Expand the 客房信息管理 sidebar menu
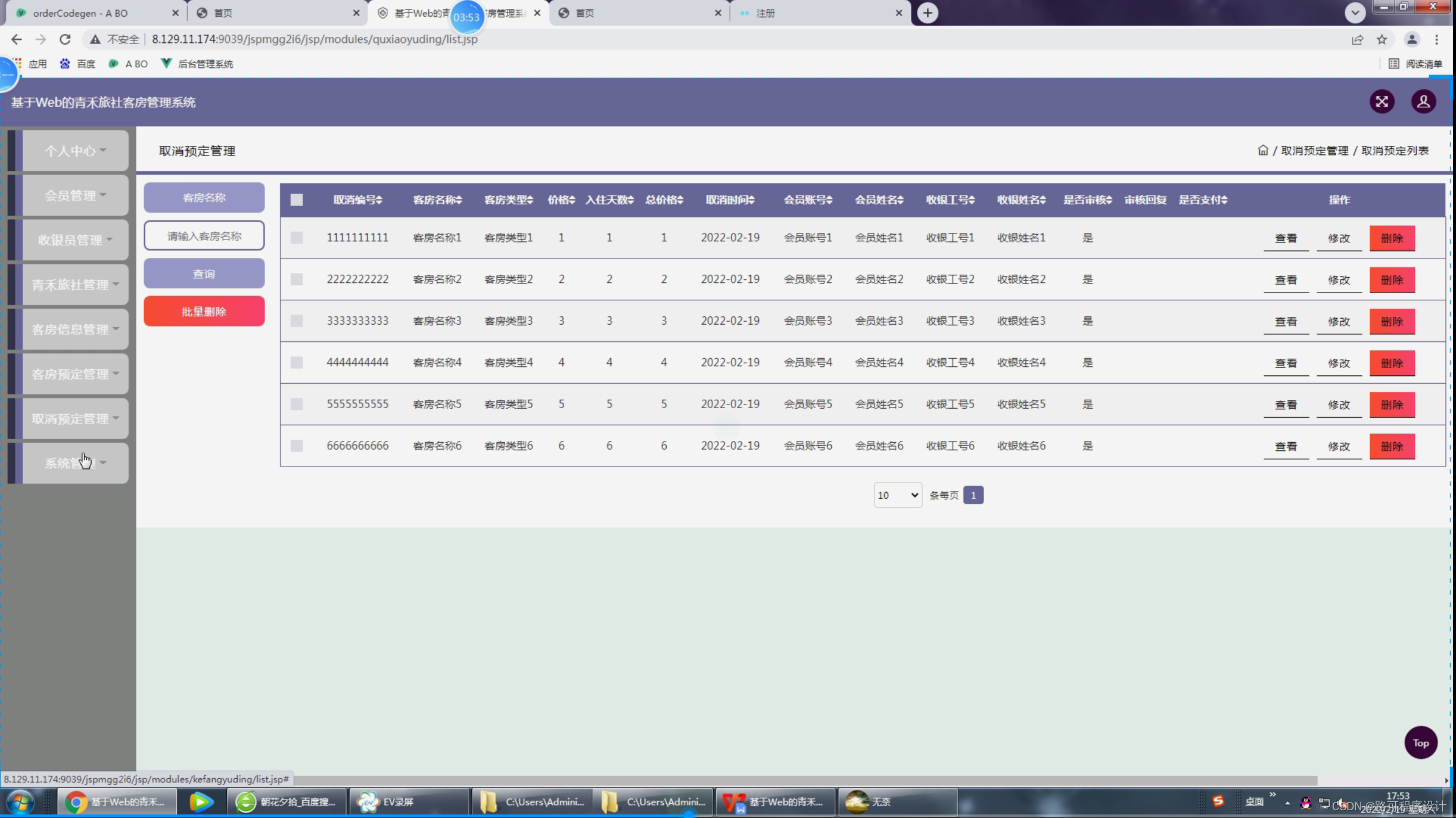The width and height of the screenshot is (1456, 818). click(75, 329)
